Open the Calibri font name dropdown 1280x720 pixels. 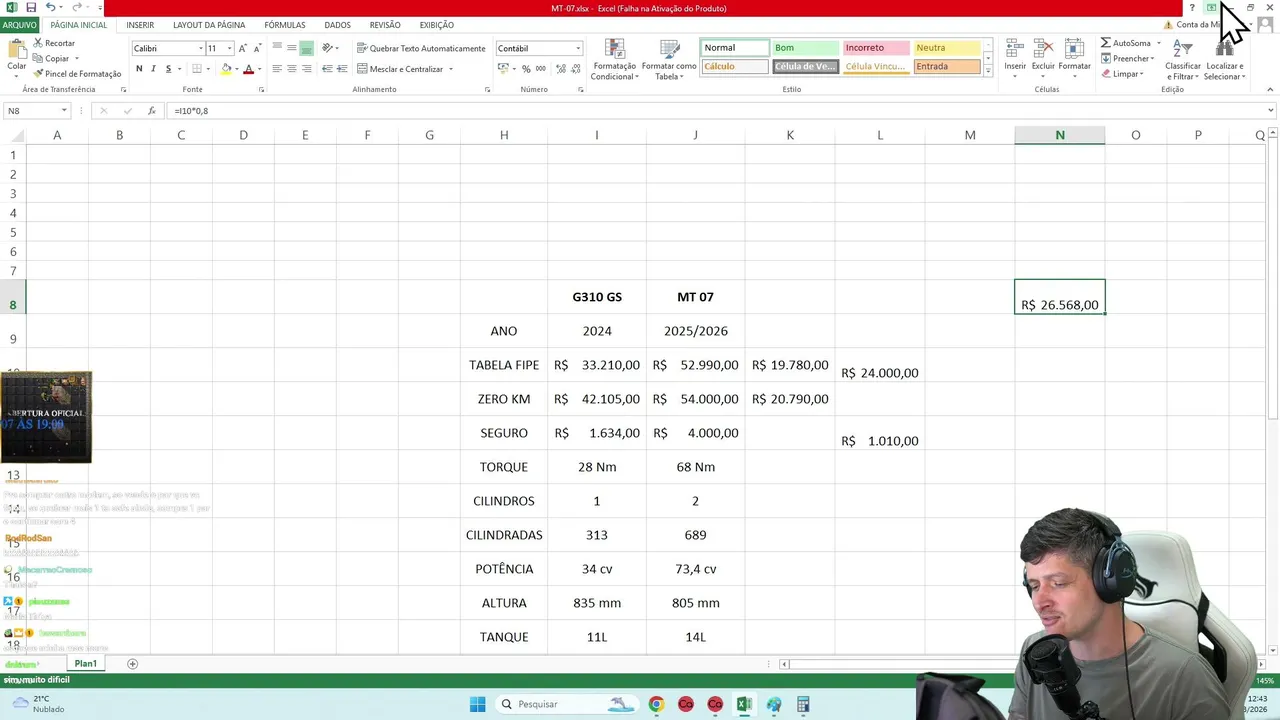[200, 48]
